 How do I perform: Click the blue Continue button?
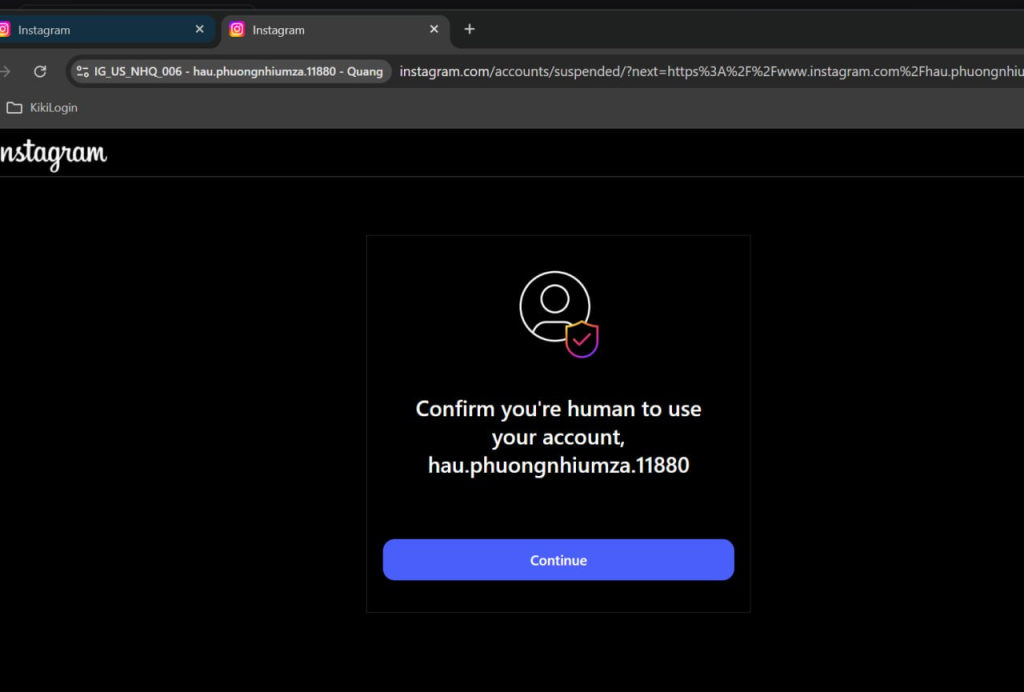(x=558, y=559)
